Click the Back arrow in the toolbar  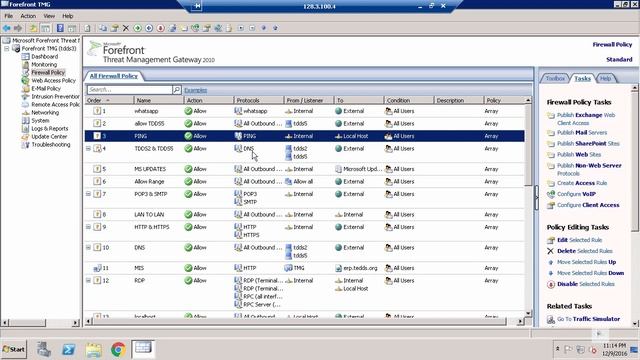point(7,28)
